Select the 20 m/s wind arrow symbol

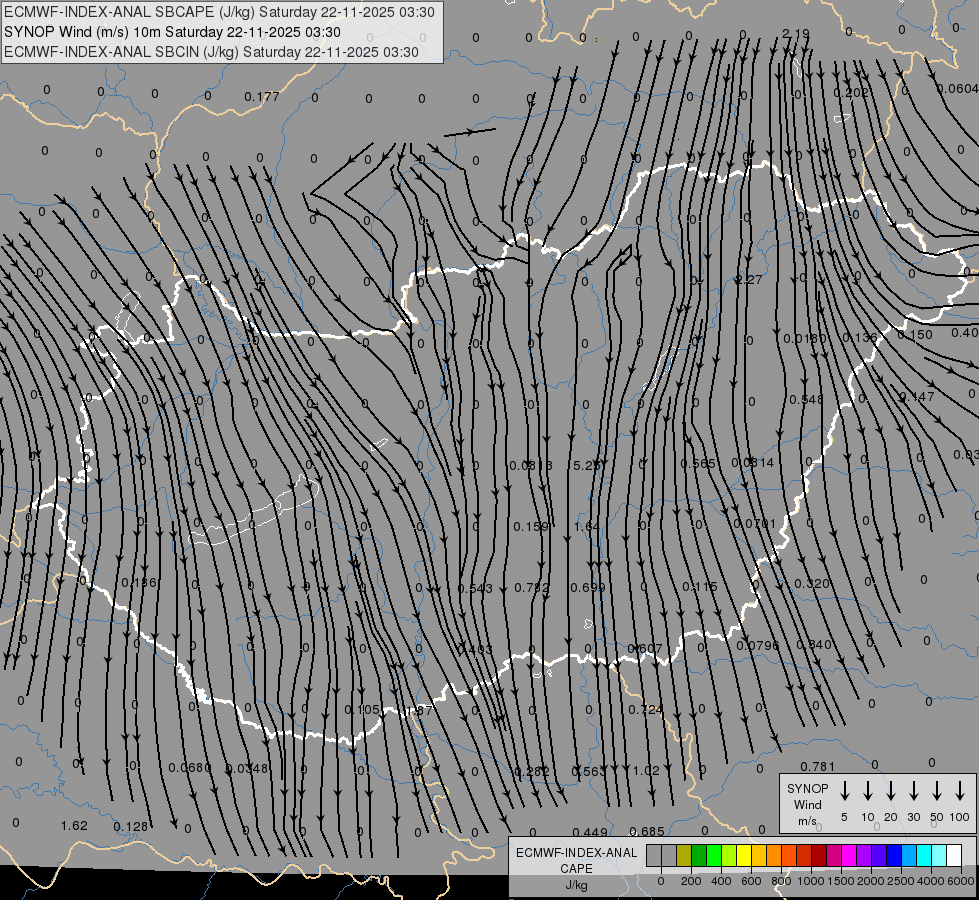(891, 791)
